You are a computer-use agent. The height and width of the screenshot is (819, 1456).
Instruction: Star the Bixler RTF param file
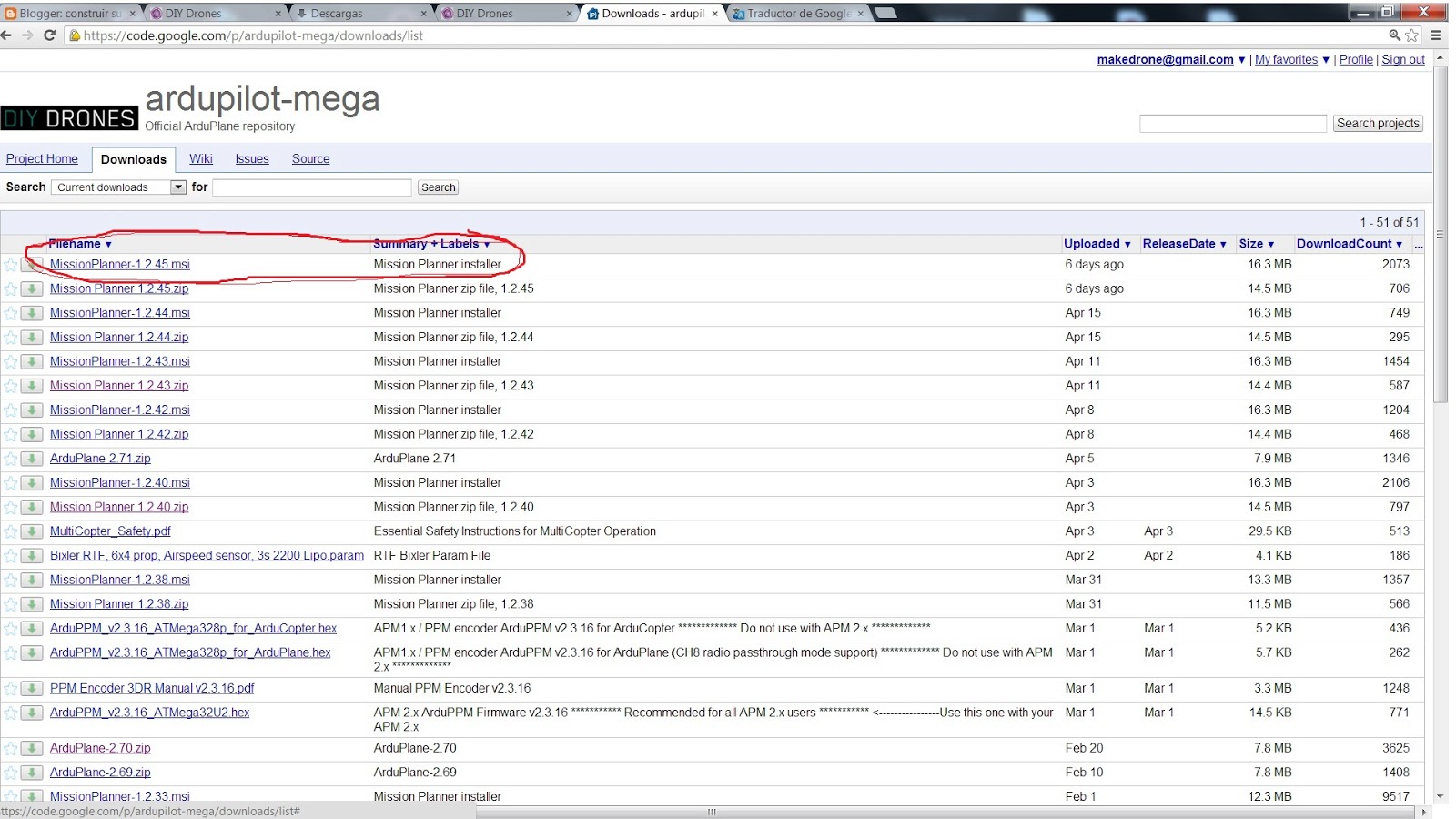[x=10, y=556]
